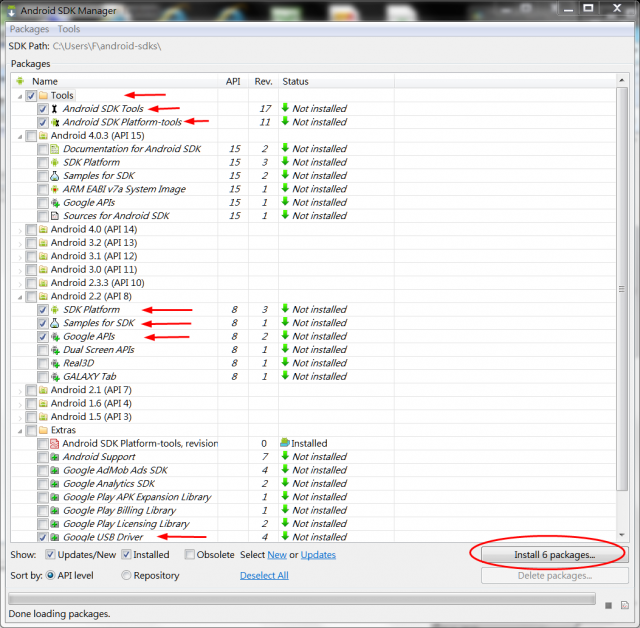Screen dimensions: 640x628
Task: Click the API 8 SDK Platform android icon
Action: point(55,310)
